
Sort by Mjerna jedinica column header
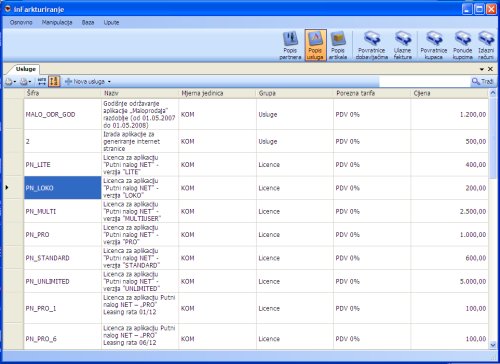(x=217, y=93)
